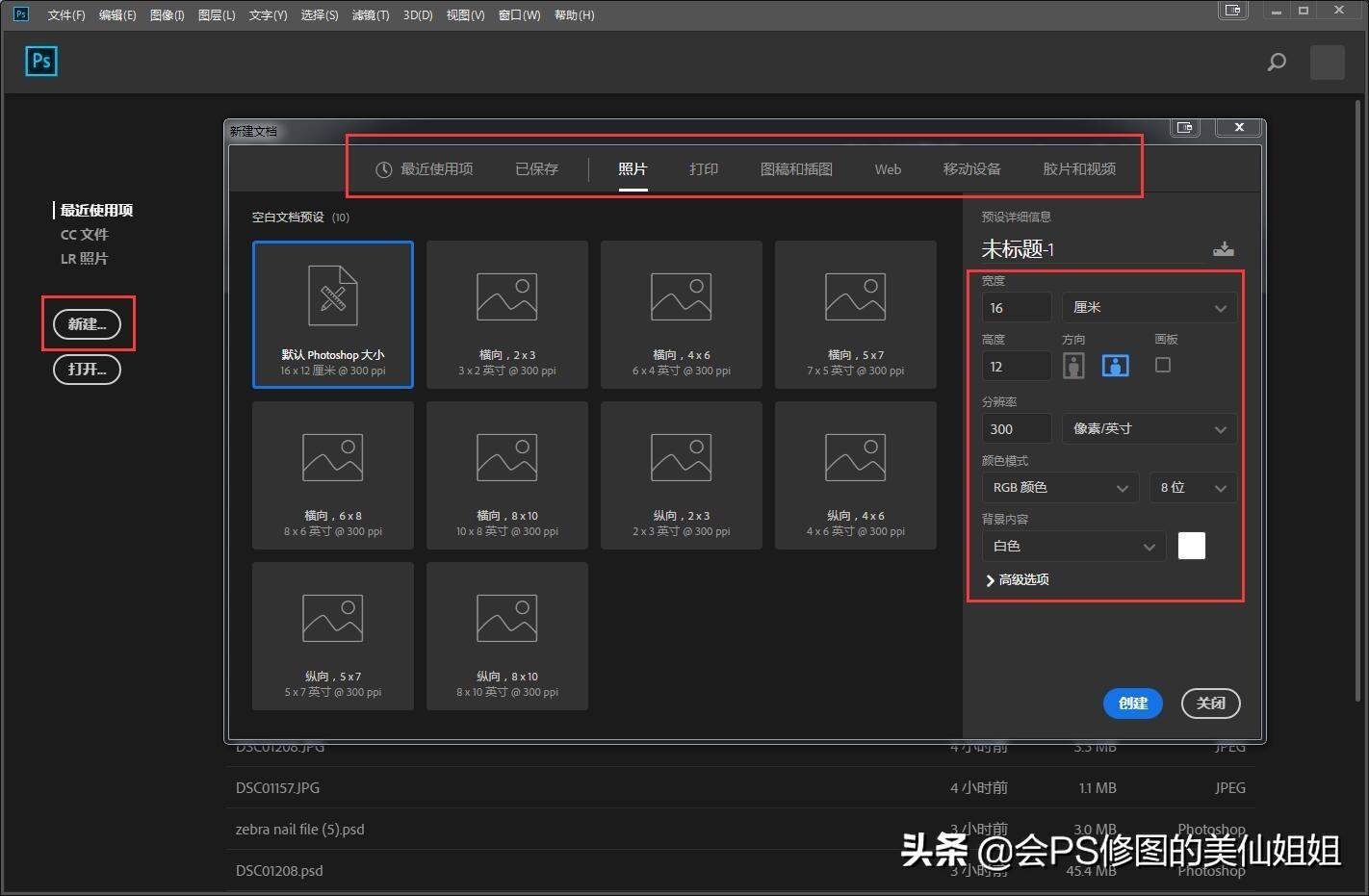Select CC 文件 in the left sidebar
1369x896 pixels.
(x=85, y=235)
